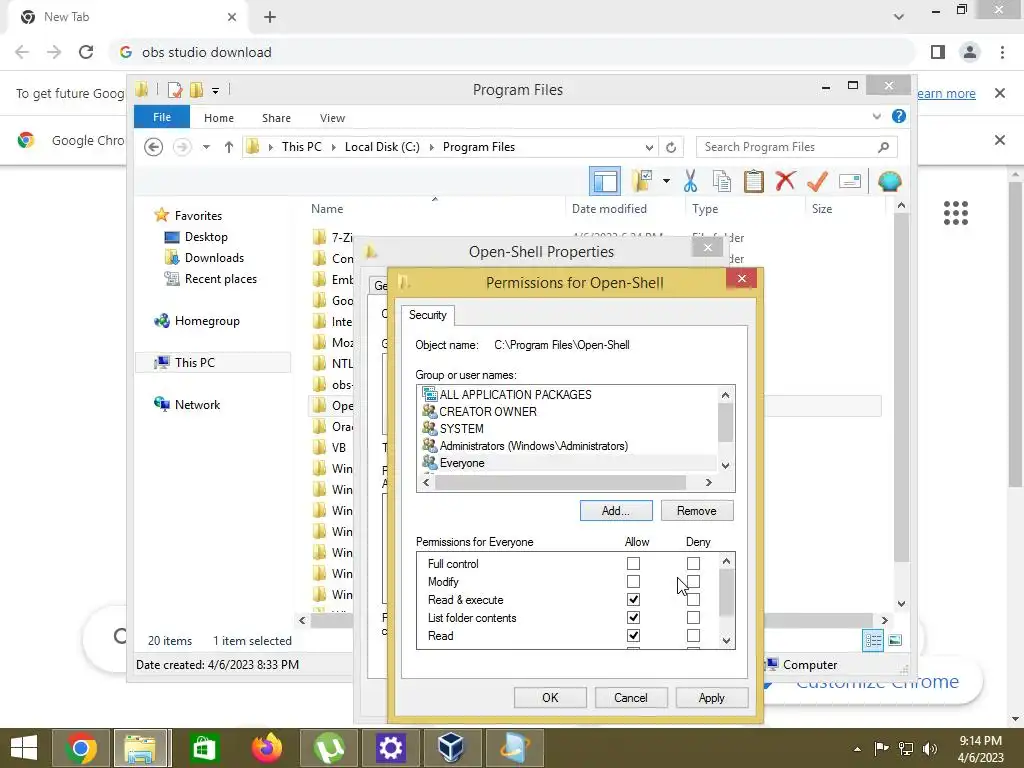Viewport: 1024px width, 768px height.
Task: Click the folder options toolbar icon
Action: point(643,181)
